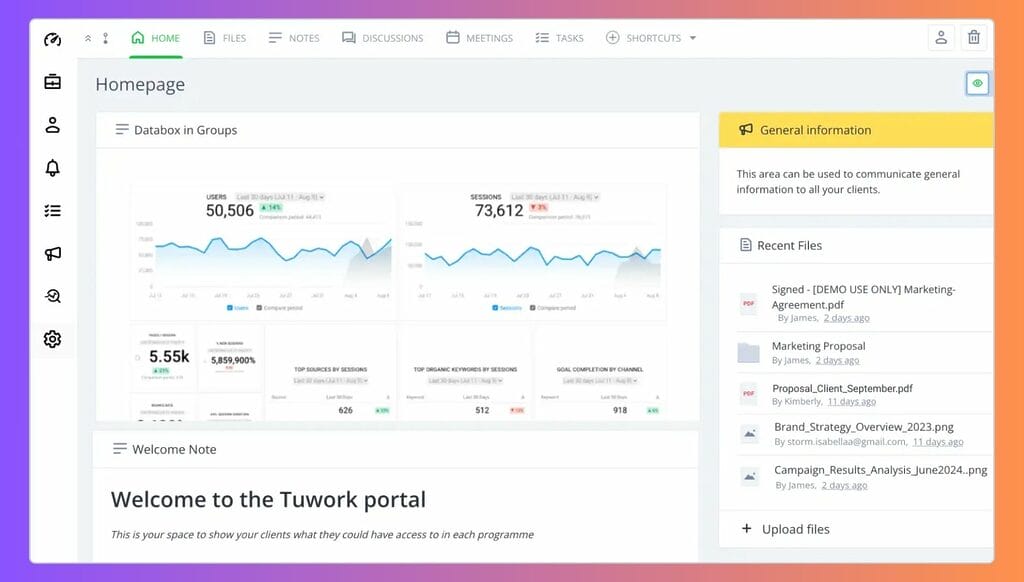Open Settings with the gear icon
The height and width of the screenshot is (582, 1024).
tap(52, 339)
